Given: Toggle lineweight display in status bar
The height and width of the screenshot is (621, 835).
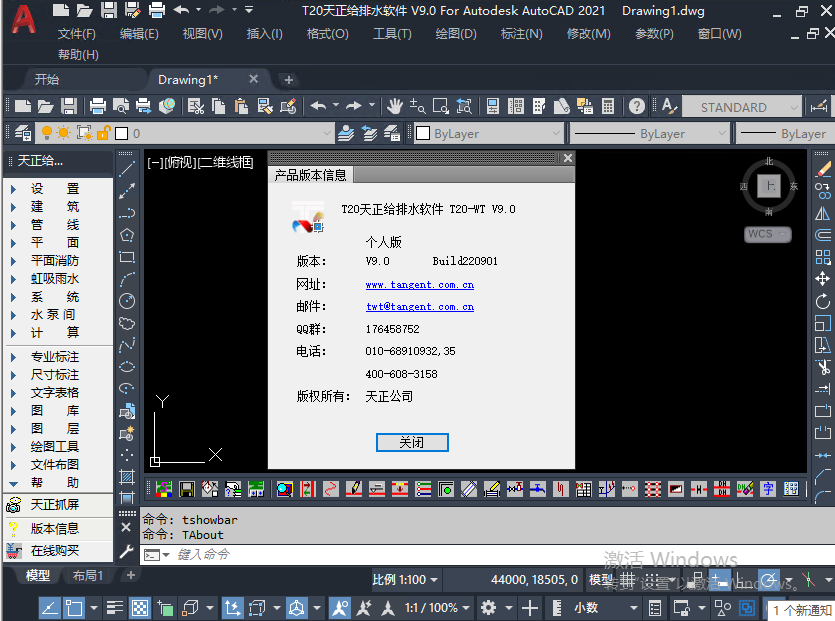Looking at the screenshot, I should point(115,608).
